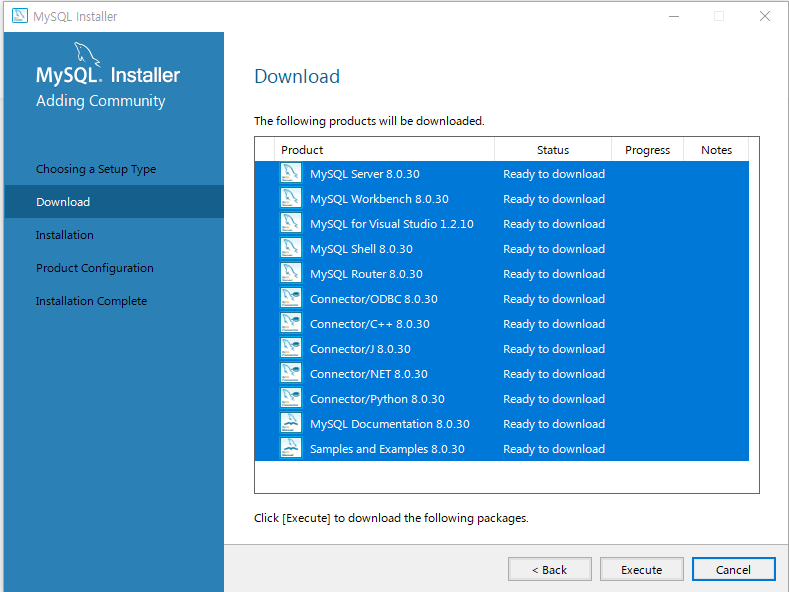The image size is (789, 592).
Task: Click the MySQL Server 8.0.30 product icon
Action: tap(291, 174)
